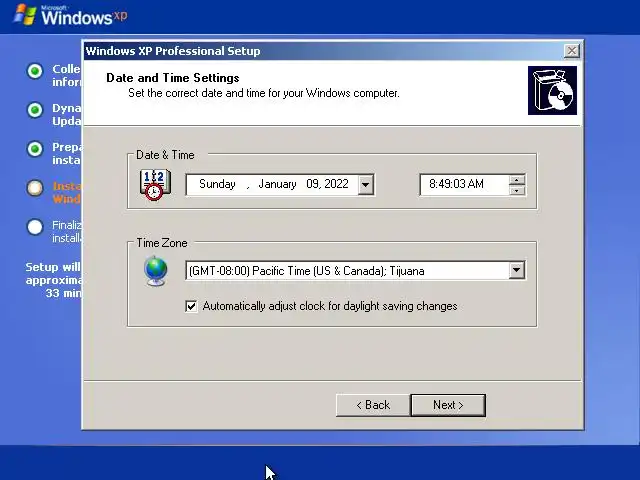Increase time with the up spinner arrow
Viewport: 640px width, 480px height.
[x=517, y=180]
